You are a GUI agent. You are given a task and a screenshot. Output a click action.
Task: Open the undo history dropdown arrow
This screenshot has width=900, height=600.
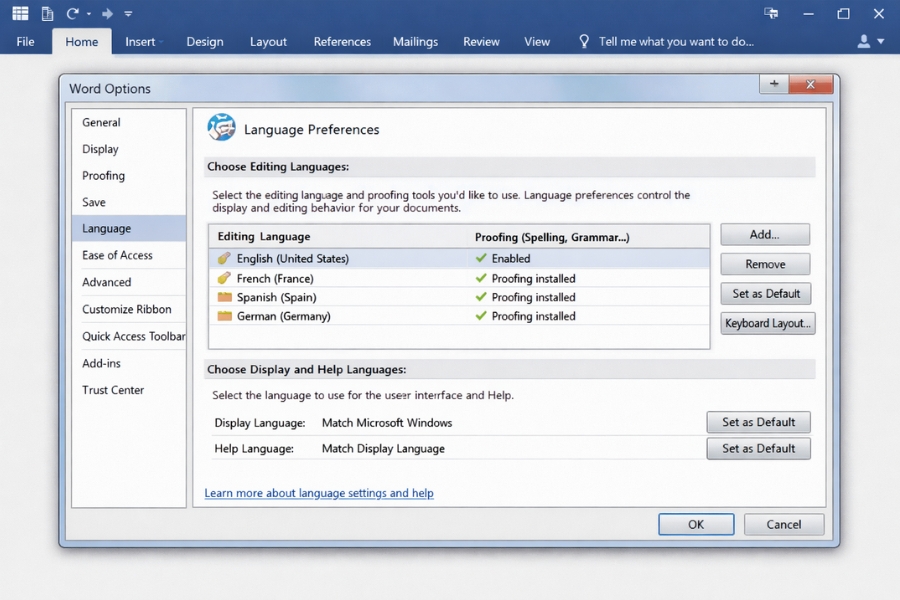(x=89, y=15)
